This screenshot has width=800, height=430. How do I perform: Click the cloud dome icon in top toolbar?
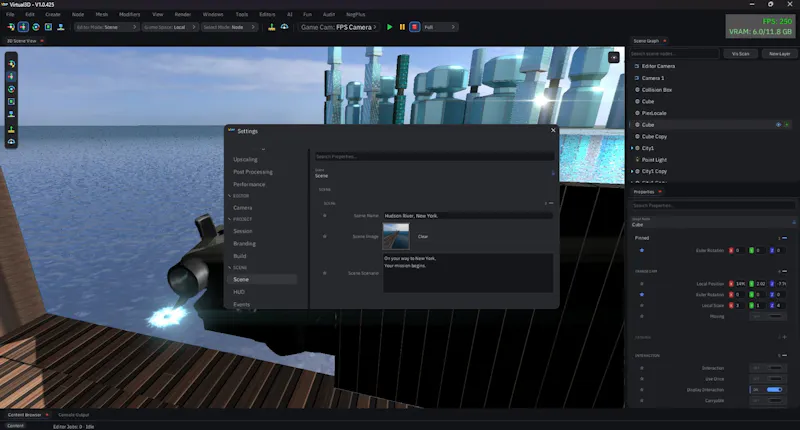[284, 27]
